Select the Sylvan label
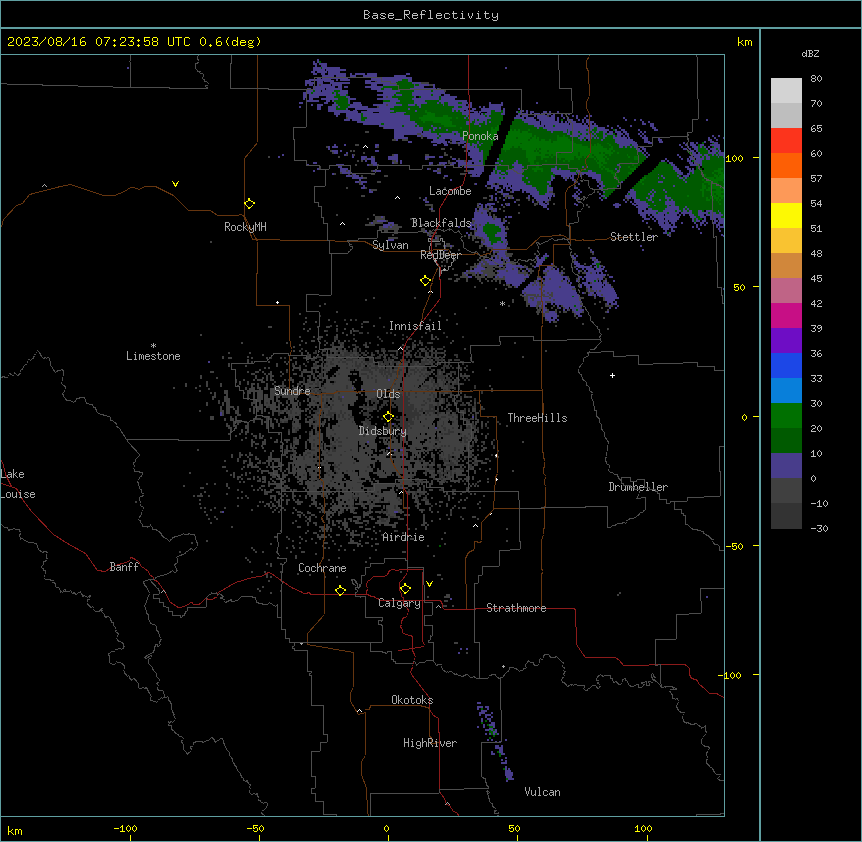Image resolution: width=862 pixels, height=842 pixels. coord(390,245)
